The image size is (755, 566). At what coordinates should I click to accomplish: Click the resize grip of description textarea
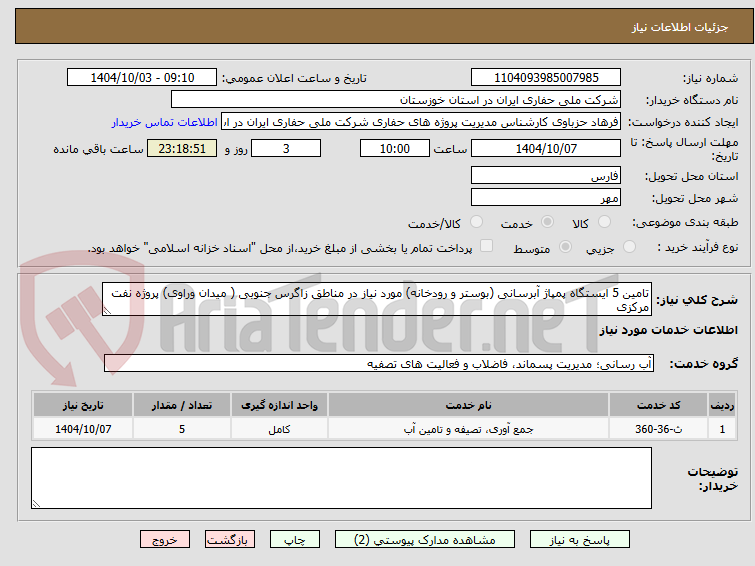pos(107,311)
